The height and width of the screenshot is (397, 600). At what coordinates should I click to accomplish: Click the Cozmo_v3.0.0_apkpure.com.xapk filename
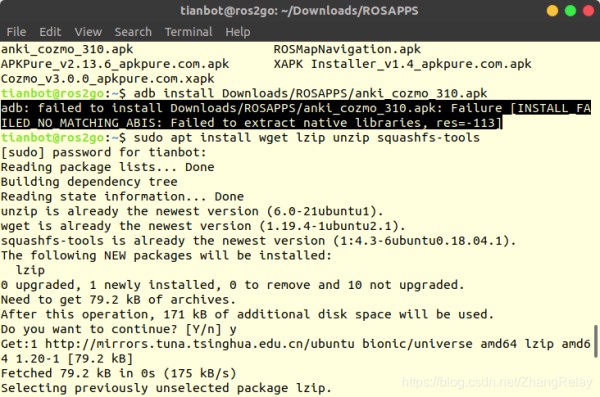click(x=108, y=79)
